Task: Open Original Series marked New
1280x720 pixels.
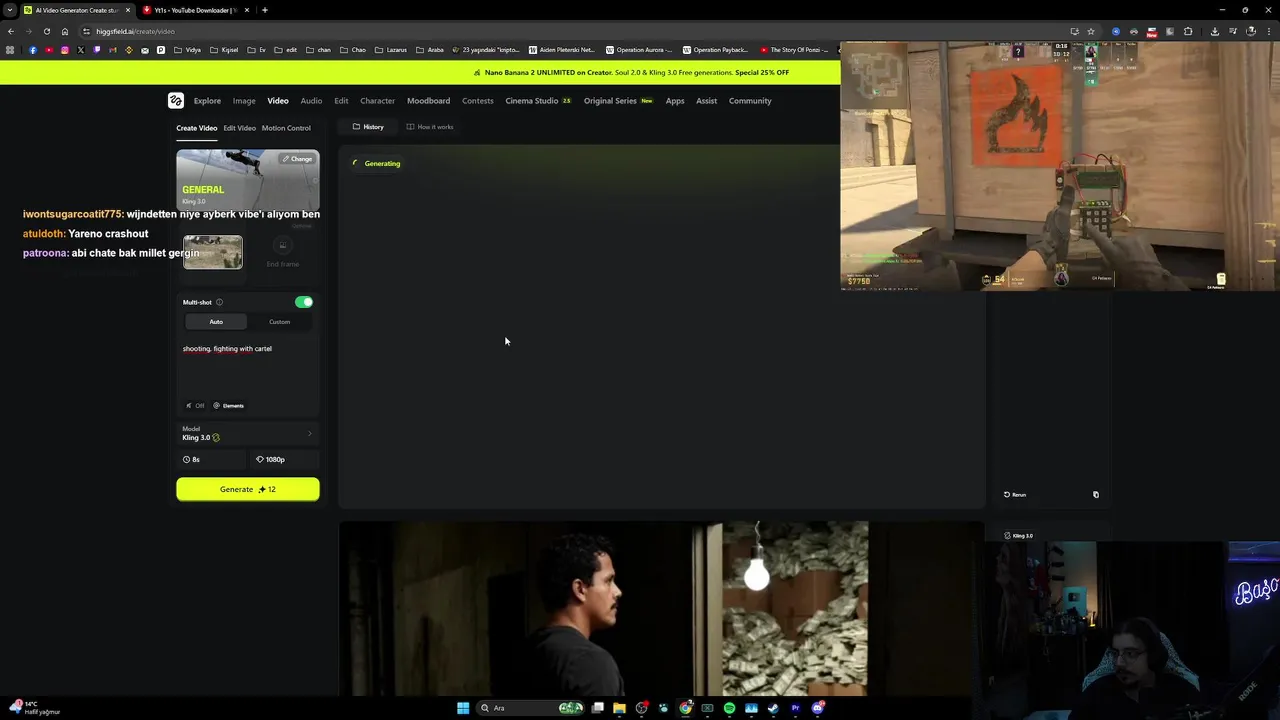Action: click(618, 101)
